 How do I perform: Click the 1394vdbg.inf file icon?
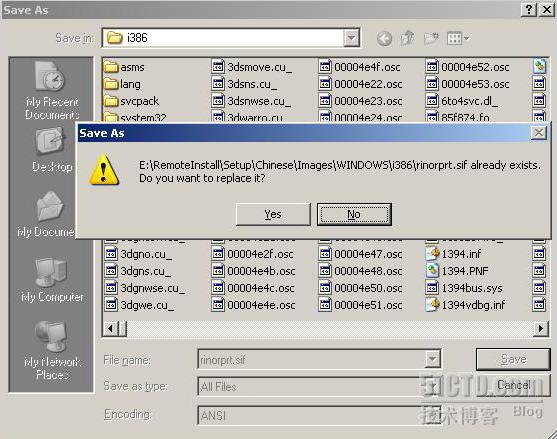coord(433,305)
